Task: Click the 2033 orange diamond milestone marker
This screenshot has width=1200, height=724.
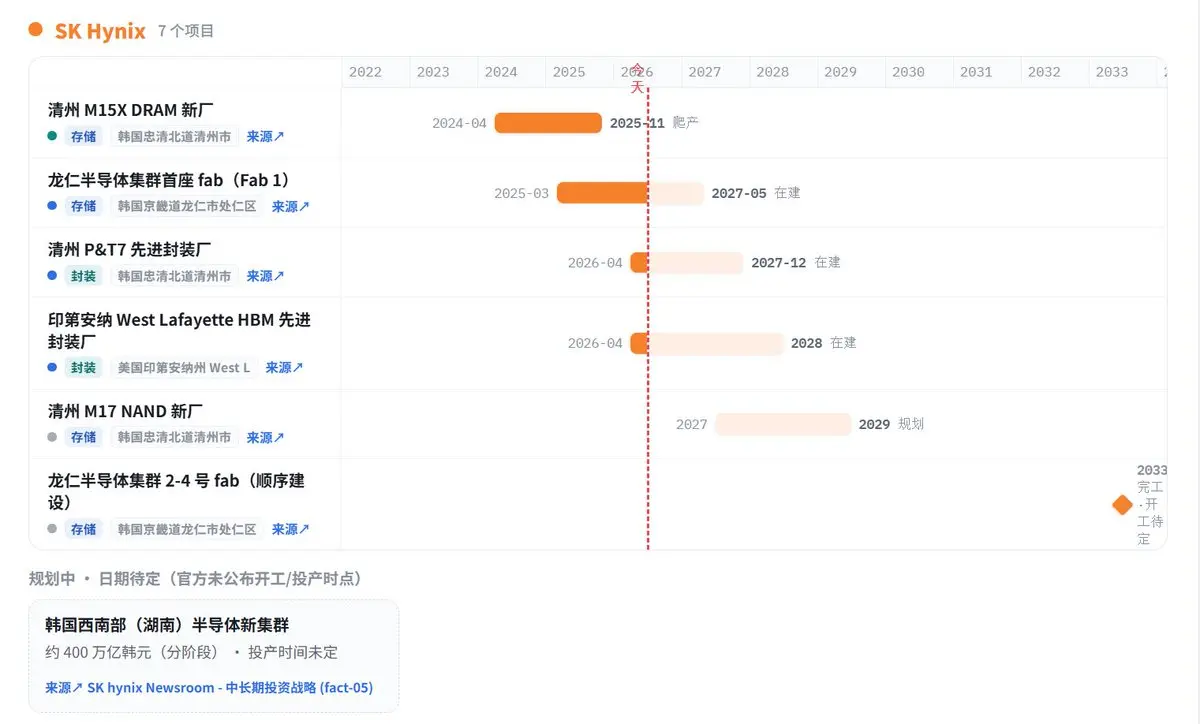Action: (1122, 505)
